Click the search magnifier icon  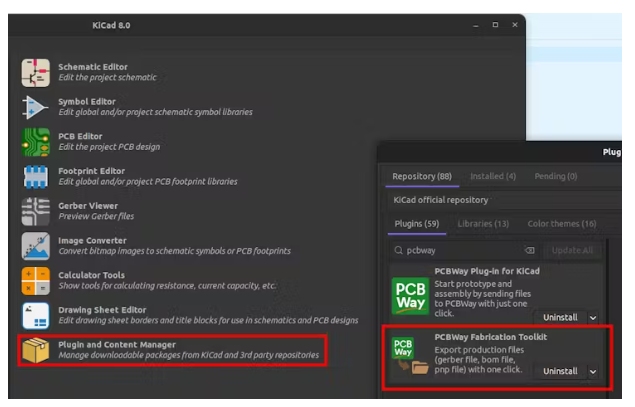(x=398, y=250)
